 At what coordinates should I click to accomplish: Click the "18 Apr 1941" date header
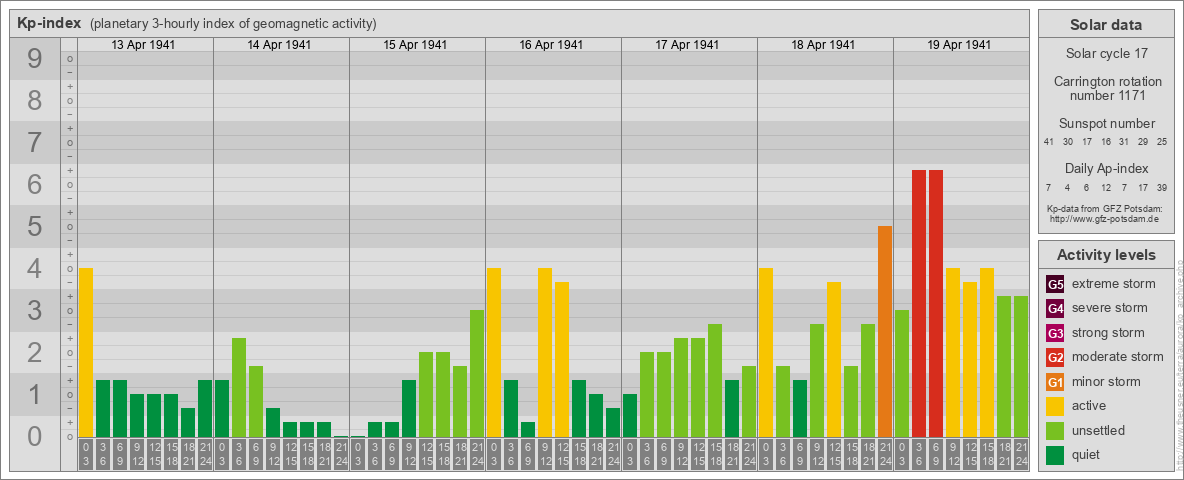(x=823, y=45)
